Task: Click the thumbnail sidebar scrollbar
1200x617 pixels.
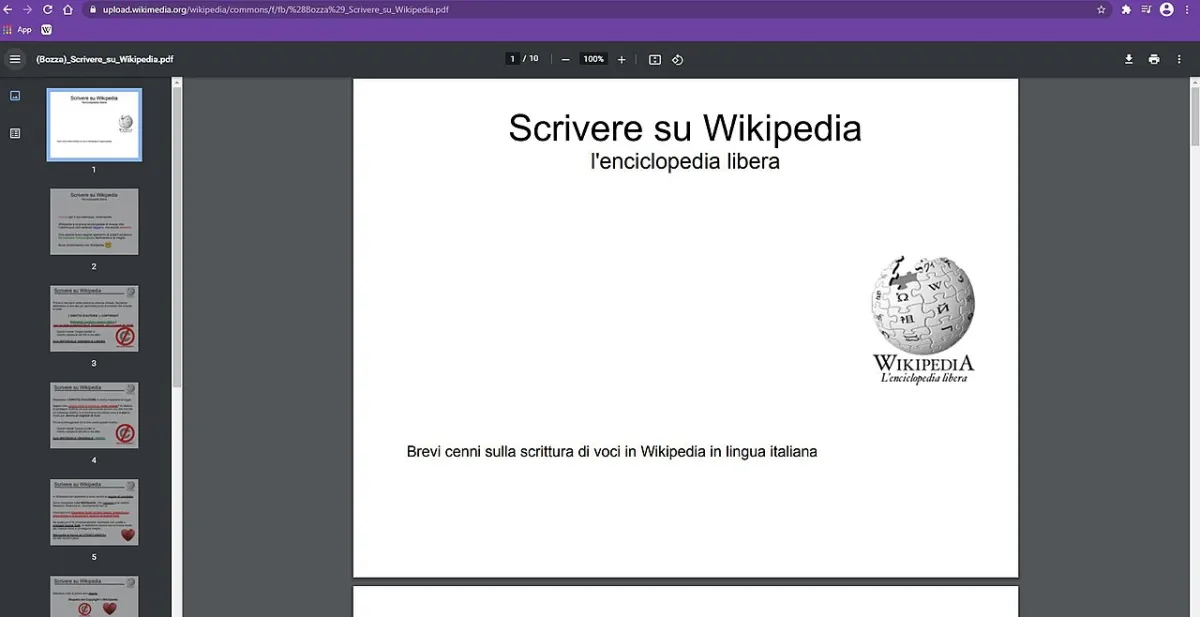Action: pyautogui.click(x=177, y=235)
